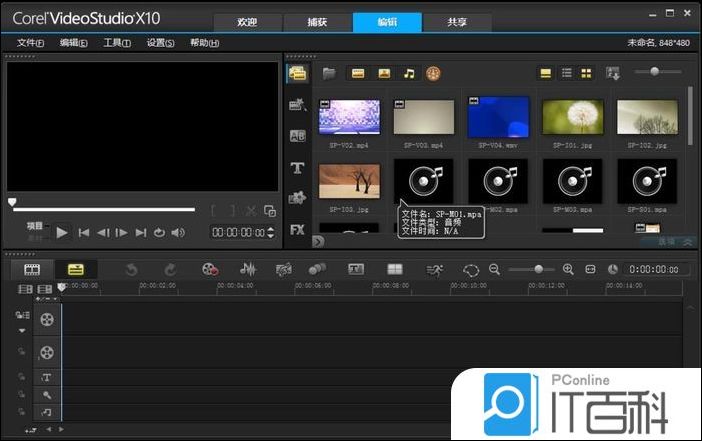
Task: Toggle photo files visibility in library
Action: [x=383, y=73]
